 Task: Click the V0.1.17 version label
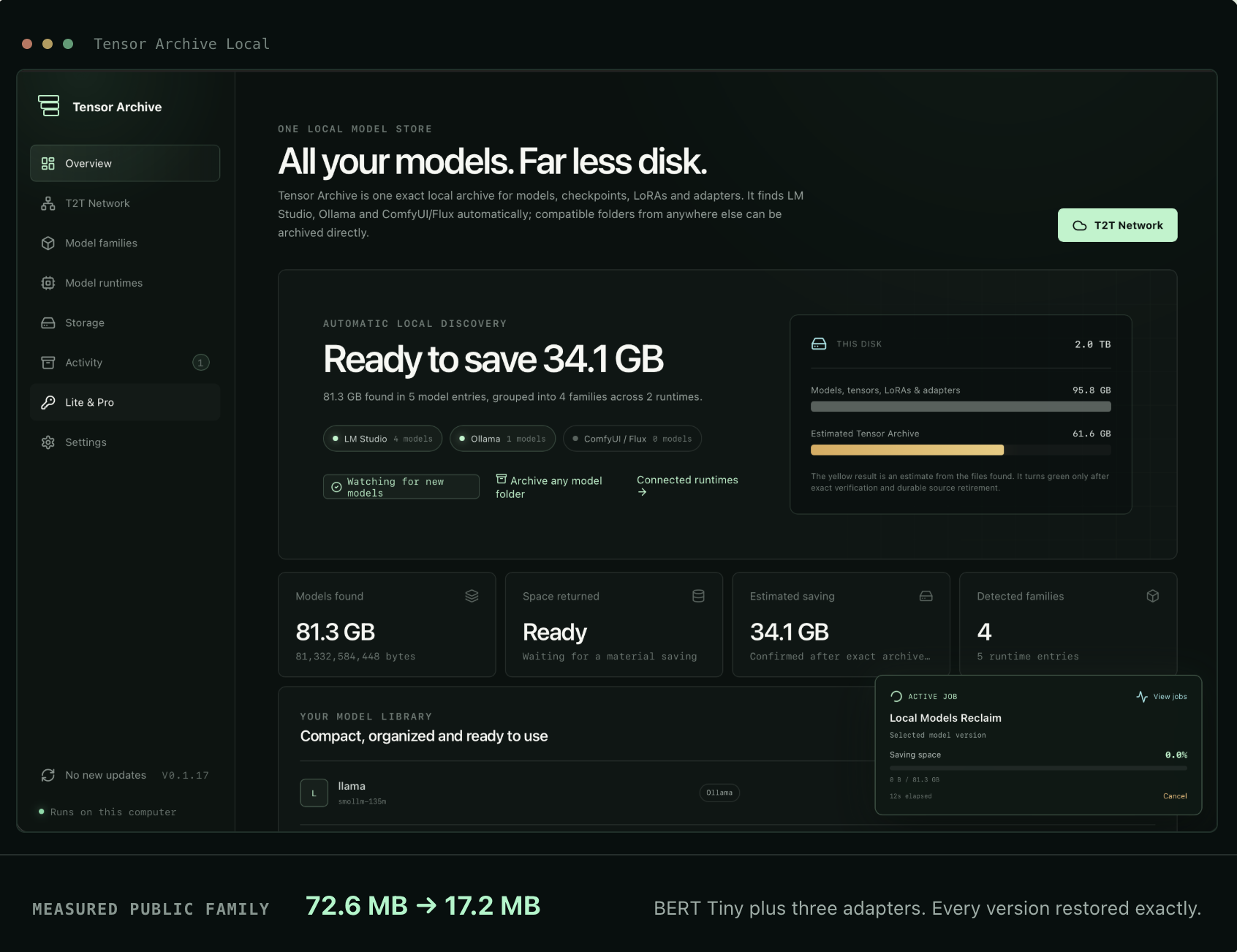(186, 775)
